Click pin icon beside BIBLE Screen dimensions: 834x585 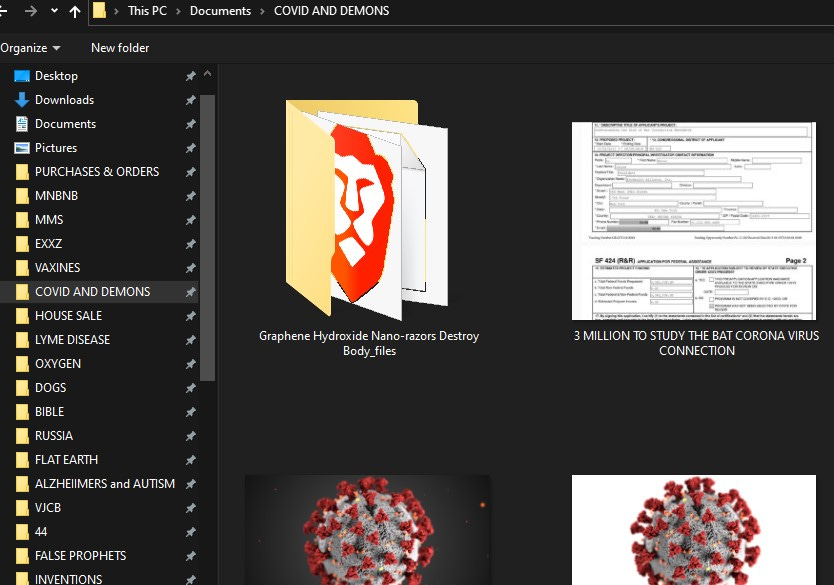click(190, 412)
